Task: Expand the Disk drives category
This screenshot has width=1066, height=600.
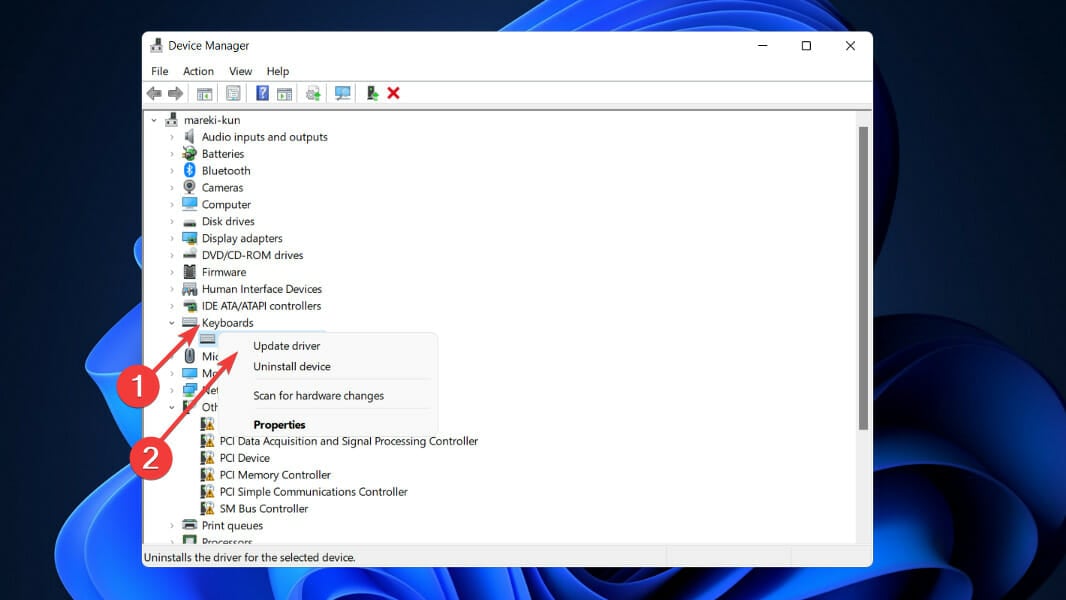Action: pos(171,222)
